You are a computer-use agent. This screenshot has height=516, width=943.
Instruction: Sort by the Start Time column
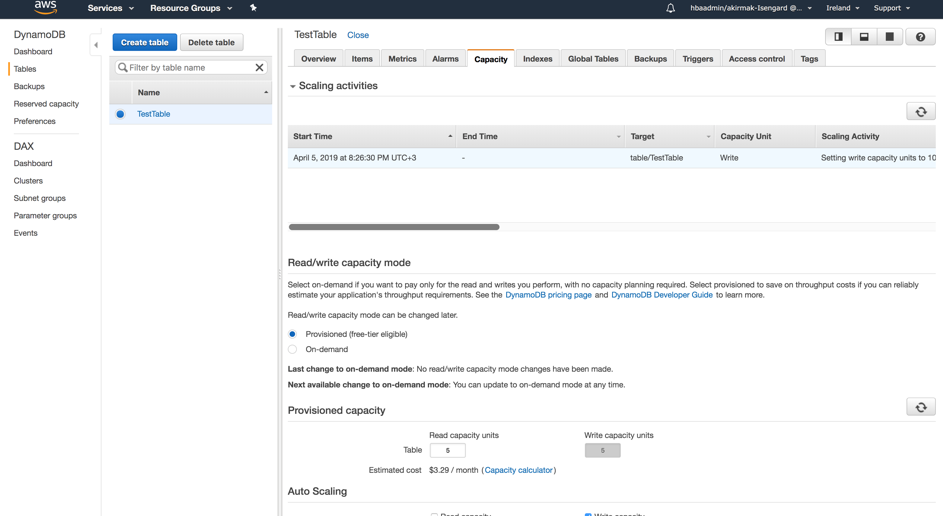click(372, 137)
